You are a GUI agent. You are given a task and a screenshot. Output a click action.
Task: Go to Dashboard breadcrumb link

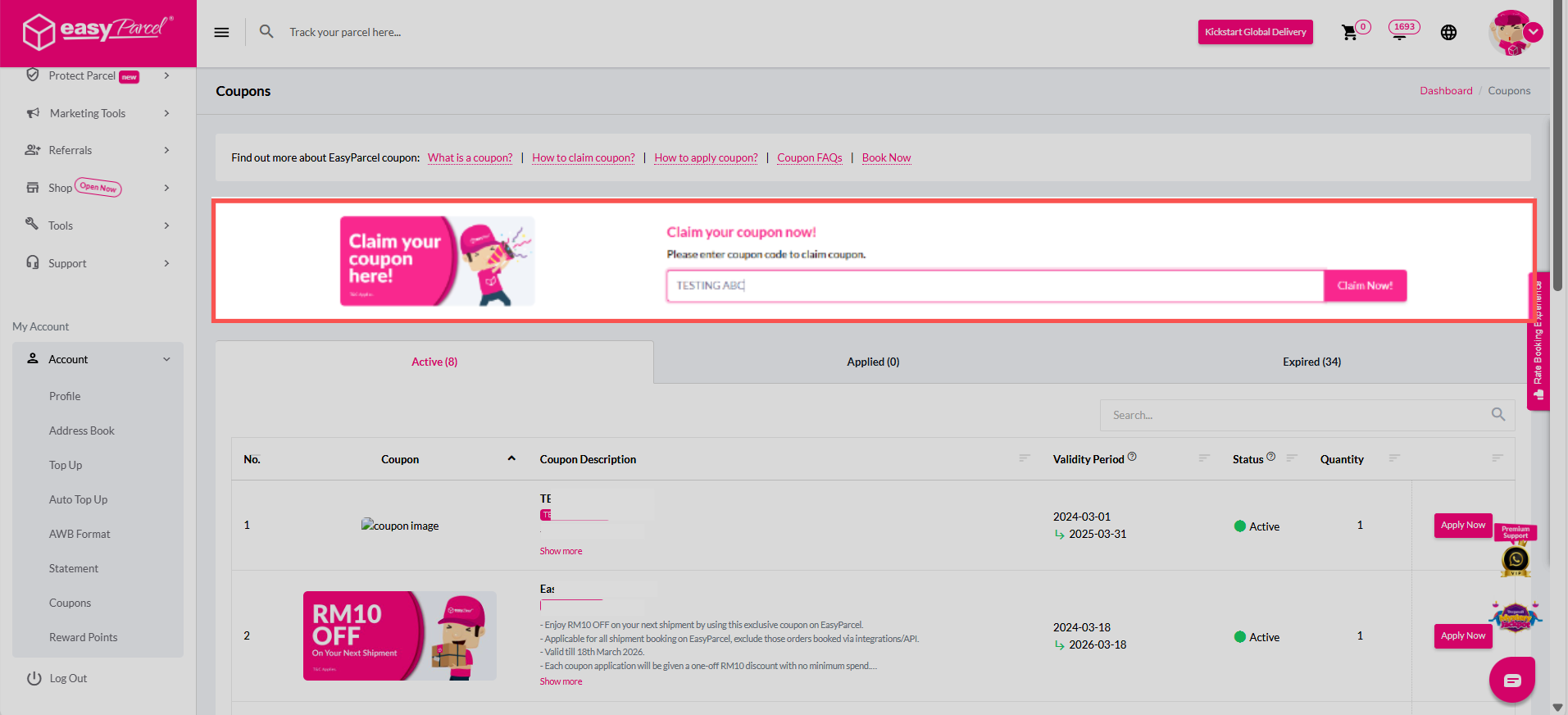coord(1446,90)
